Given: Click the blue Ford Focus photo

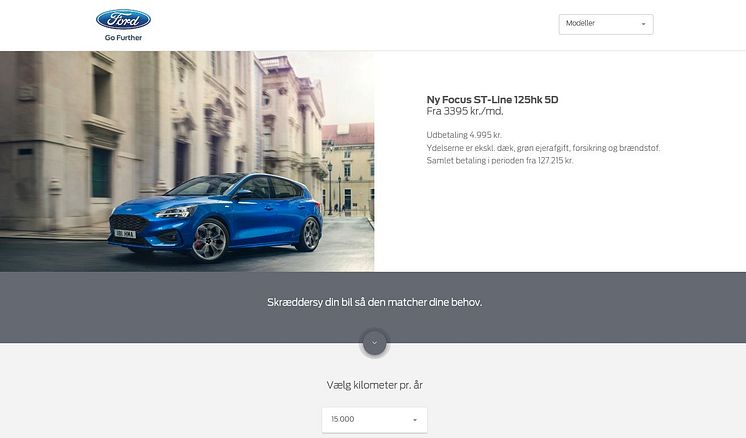Looking at the screenshot, I should click(x=187, y=161).
